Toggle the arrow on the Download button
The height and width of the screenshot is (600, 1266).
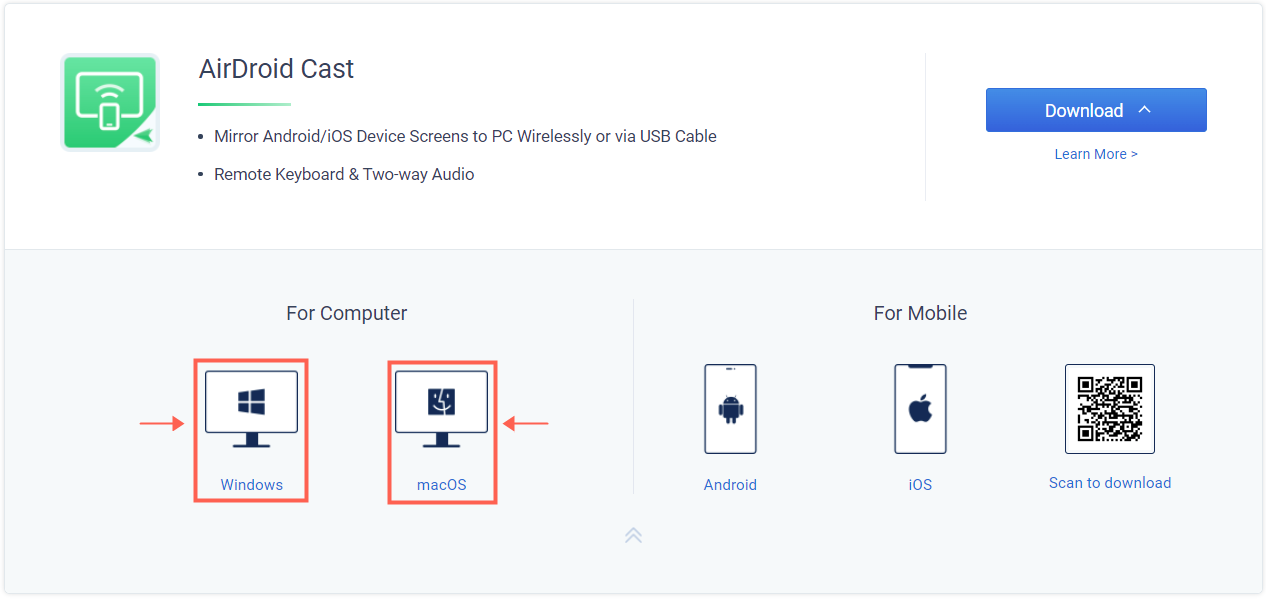(1145, 109)
